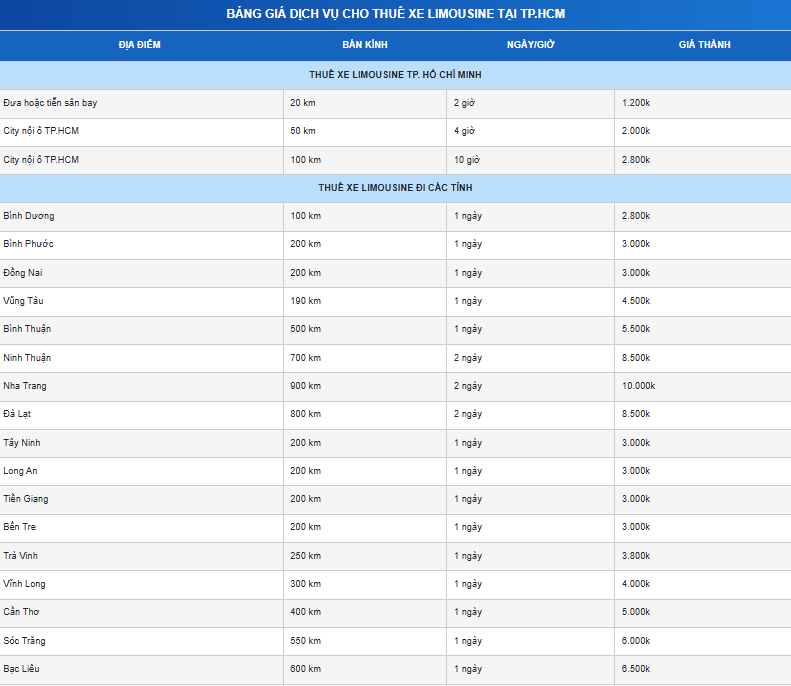Select the Bạc Liêu destination cell
The height and width of the screenshot is (686, 791).
(x=141, y=669)
